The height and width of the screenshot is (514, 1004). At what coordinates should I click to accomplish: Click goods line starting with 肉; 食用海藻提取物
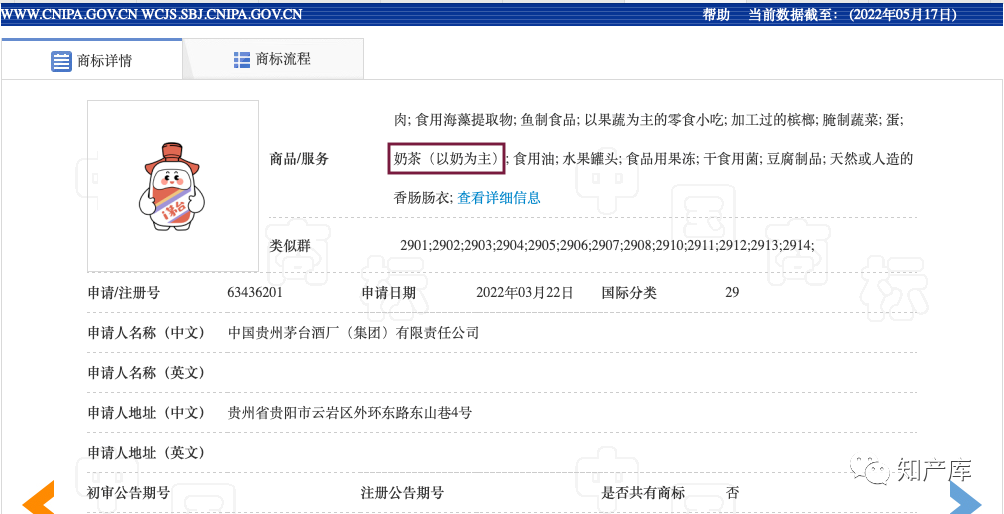tap(648, 119)
